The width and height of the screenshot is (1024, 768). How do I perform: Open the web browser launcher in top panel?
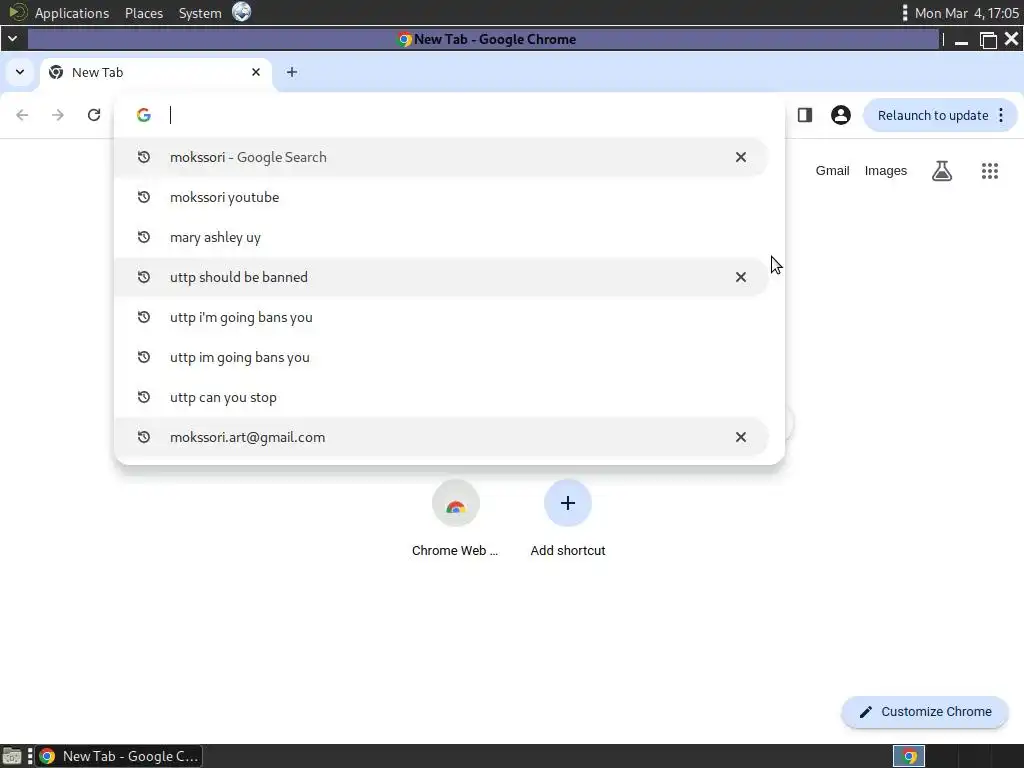pyautogui.click(x=242, y=12)
